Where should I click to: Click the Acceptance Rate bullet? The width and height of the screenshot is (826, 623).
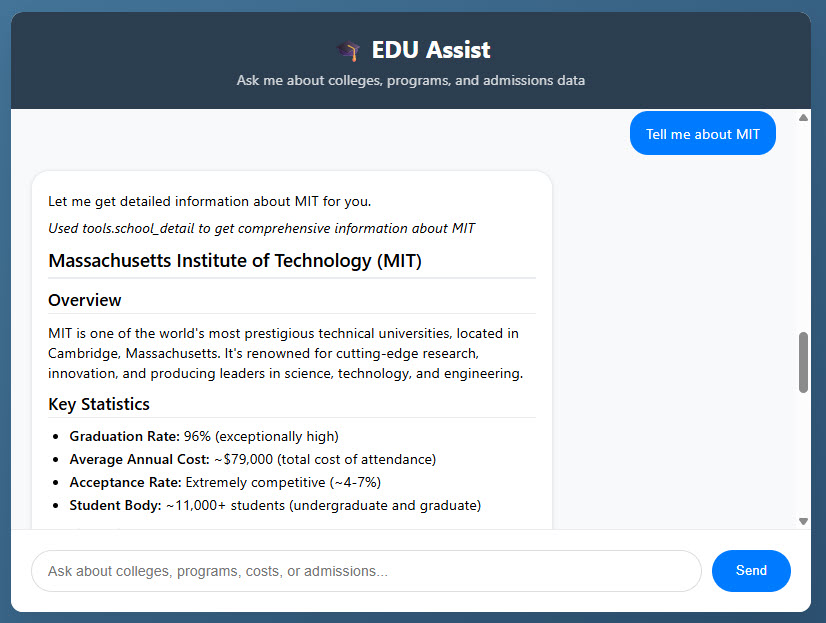pos(225,482)
